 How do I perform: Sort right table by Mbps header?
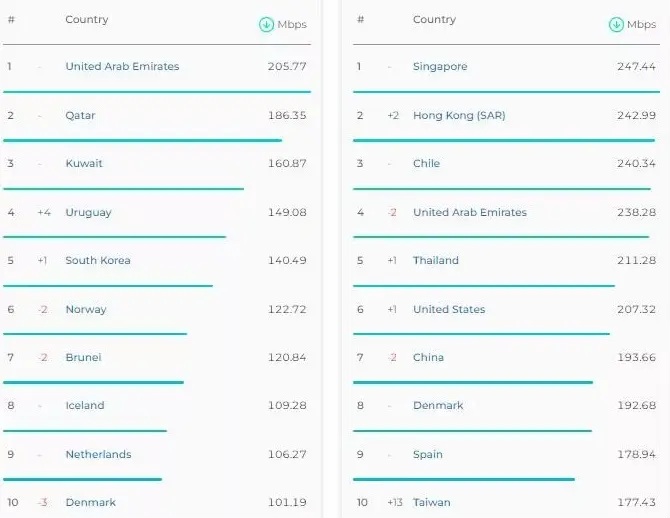point(641,25)
